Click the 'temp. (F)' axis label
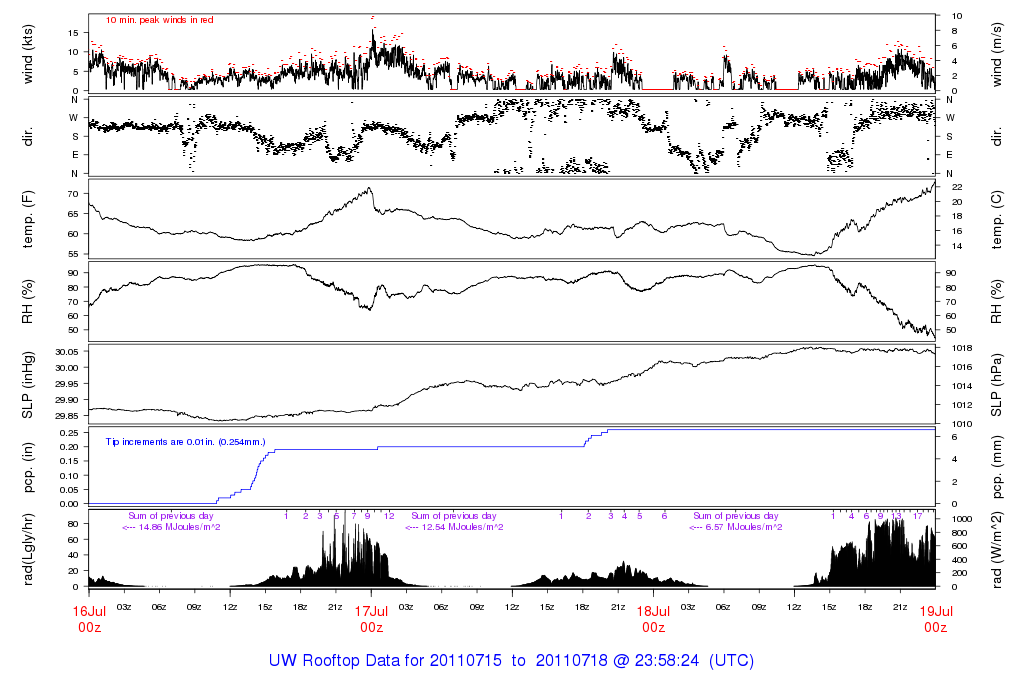The height and width of the screenshot is (700, 1024). pos(27,219)
